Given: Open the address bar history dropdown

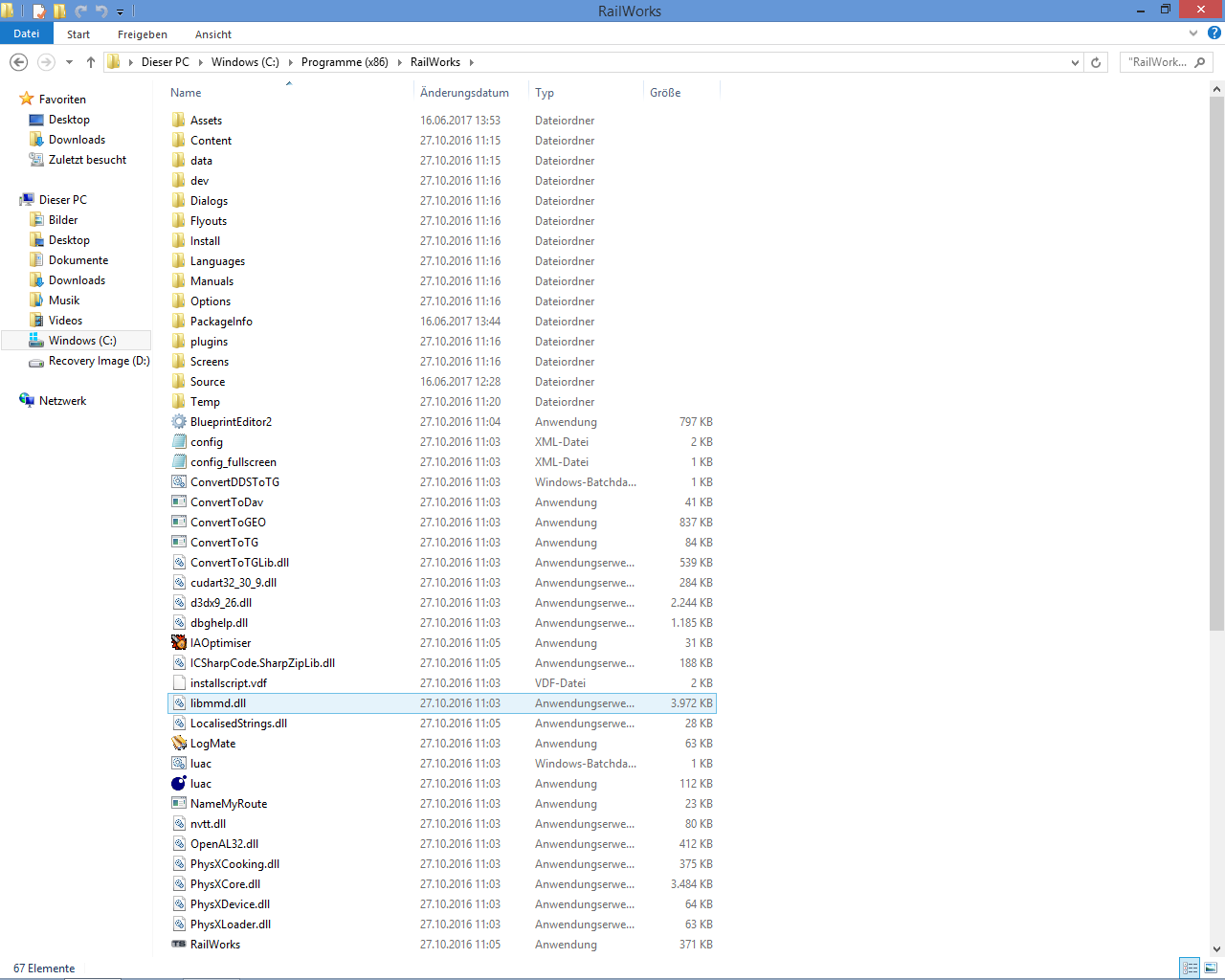Looking at the screenshot, I should point(1076,63).
